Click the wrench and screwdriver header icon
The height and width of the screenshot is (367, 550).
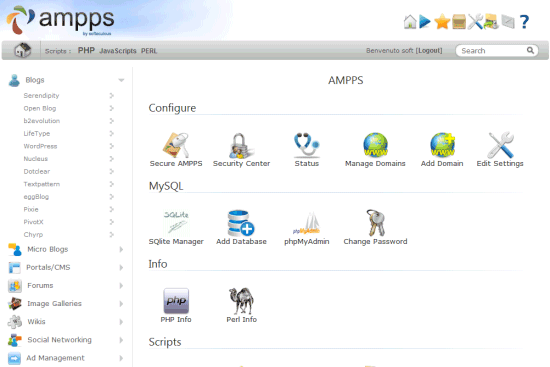coord(475,22)
